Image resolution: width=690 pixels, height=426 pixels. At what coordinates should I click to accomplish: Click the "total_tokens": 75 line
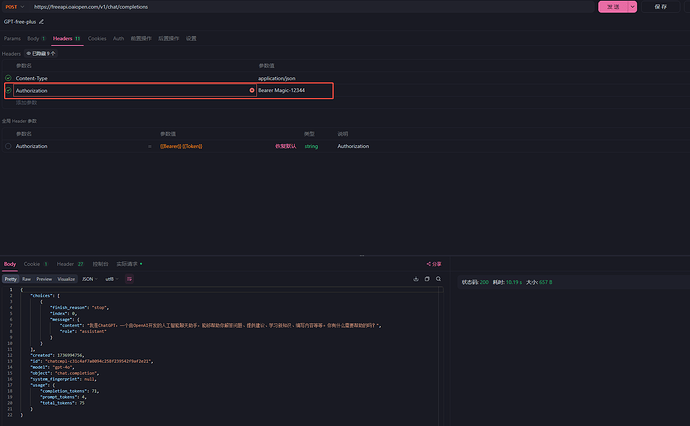coord(62,403)
